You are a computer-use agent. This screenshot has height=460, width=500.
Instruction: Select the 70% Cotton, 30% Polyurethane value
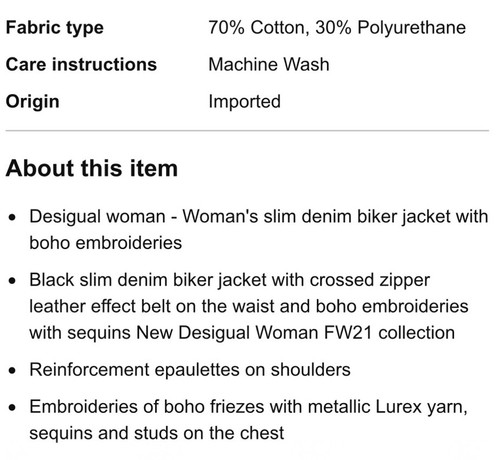coord(337,27)
